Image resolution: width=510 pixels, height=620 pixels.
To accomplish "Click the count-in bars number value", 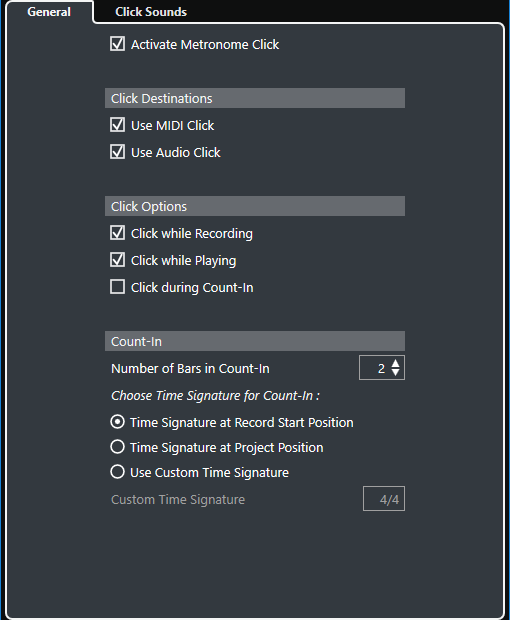I will click(x=381, y=368).
